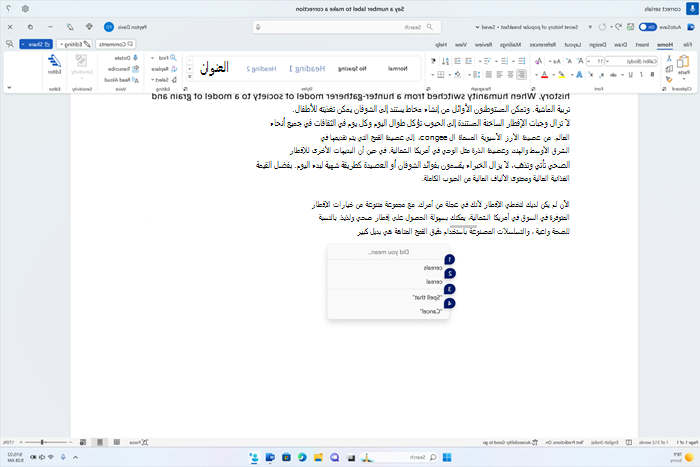700x467 pixels.
Task: Click the Decrease Indent icon
Action: point(468,61)
